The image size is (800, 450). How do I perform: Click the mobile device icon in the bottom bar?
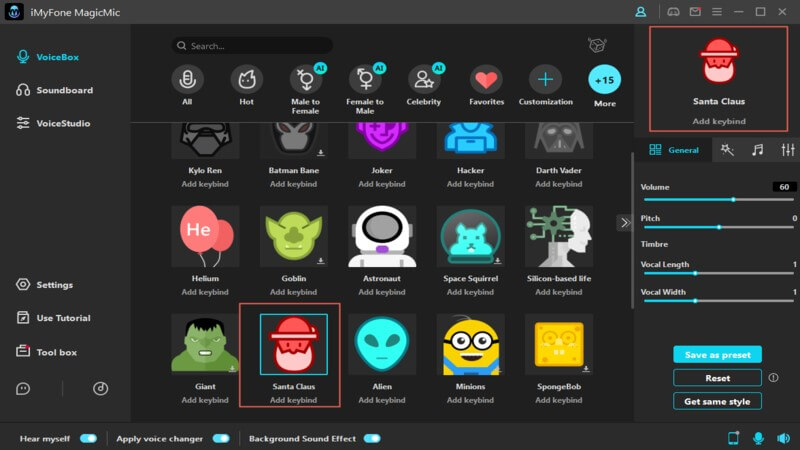(733, 438)
